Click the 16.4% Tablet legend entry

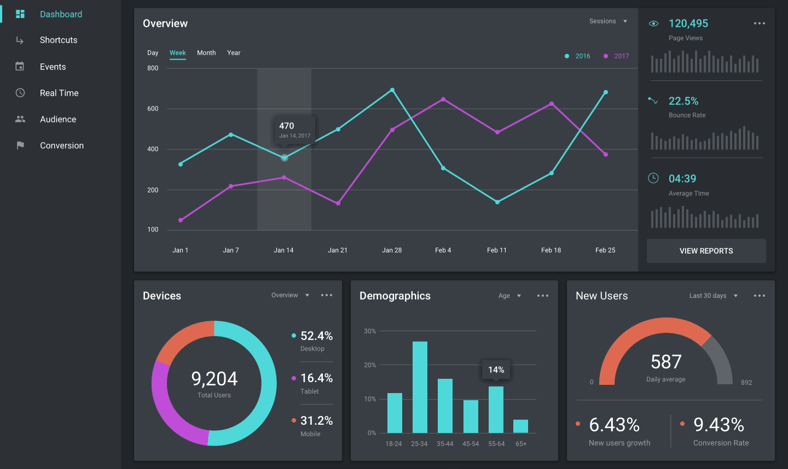tap(312, 384)
